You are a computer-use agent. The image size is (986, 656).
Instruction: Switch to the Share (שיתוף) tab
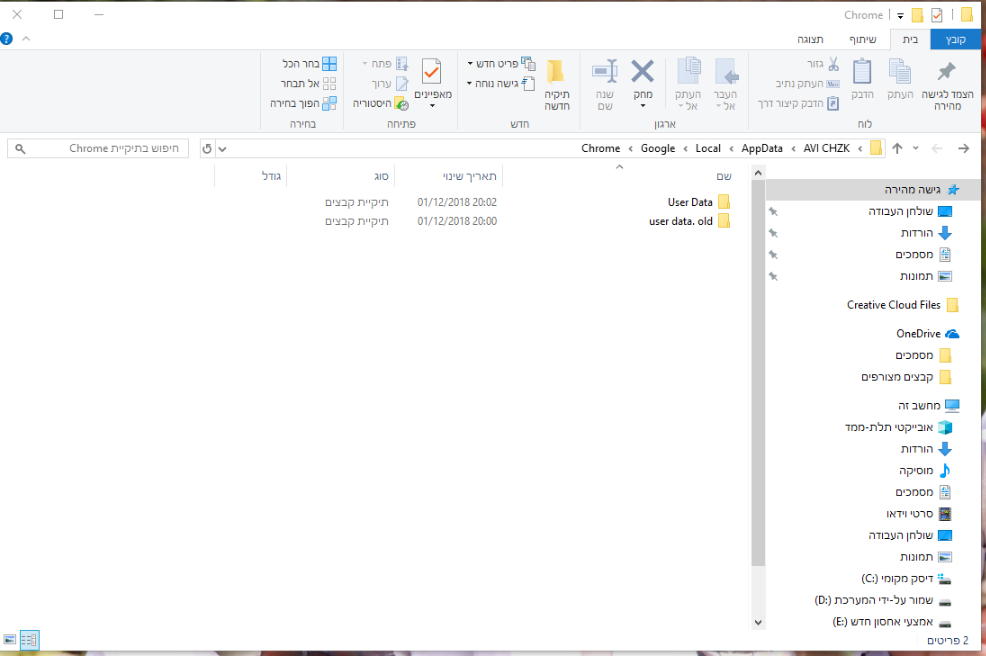(x=862, y=40)
